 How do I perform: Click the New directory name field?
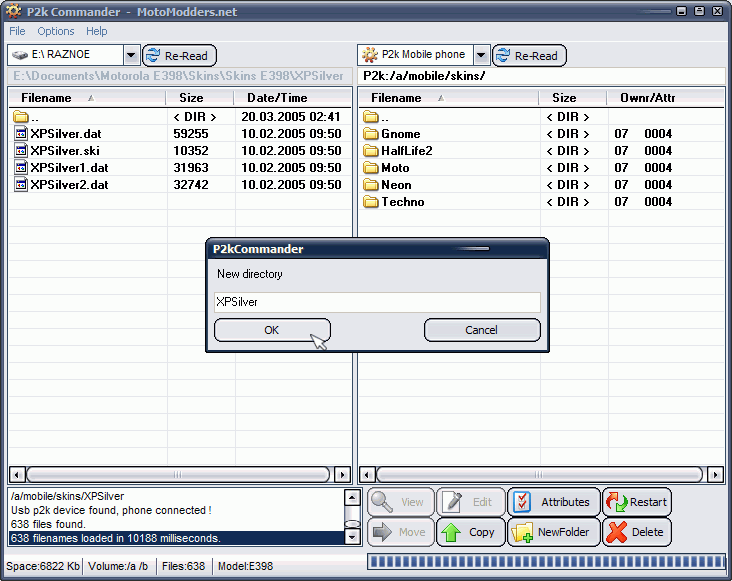pos(377,302)
